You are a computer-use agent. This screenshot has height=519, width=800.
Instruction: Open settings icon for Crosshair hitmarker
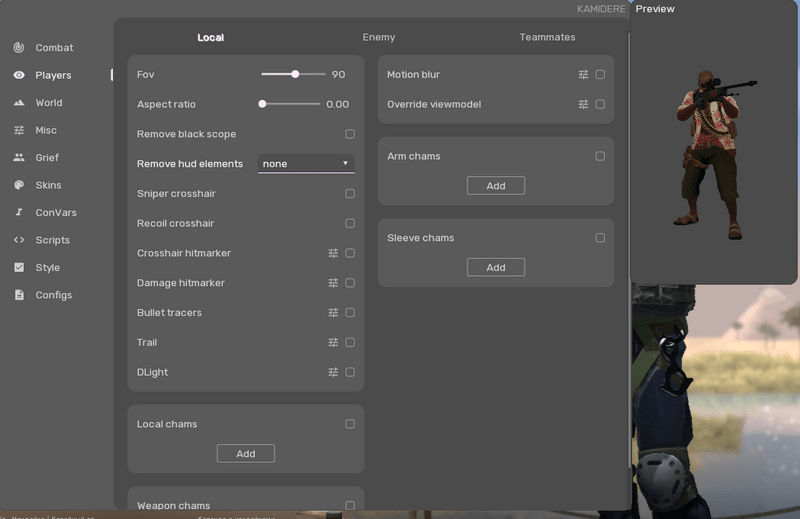[333, 253]
